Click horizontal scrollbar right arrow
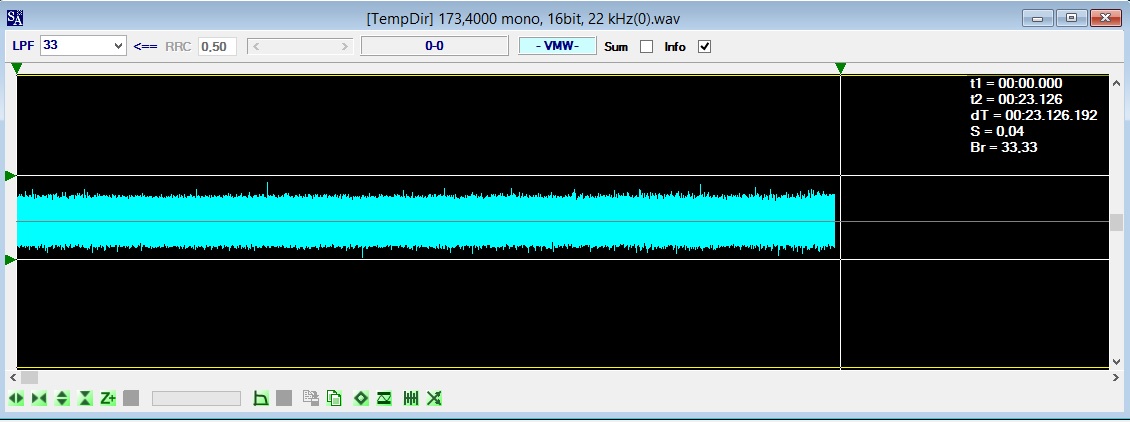 point(1115,377)
